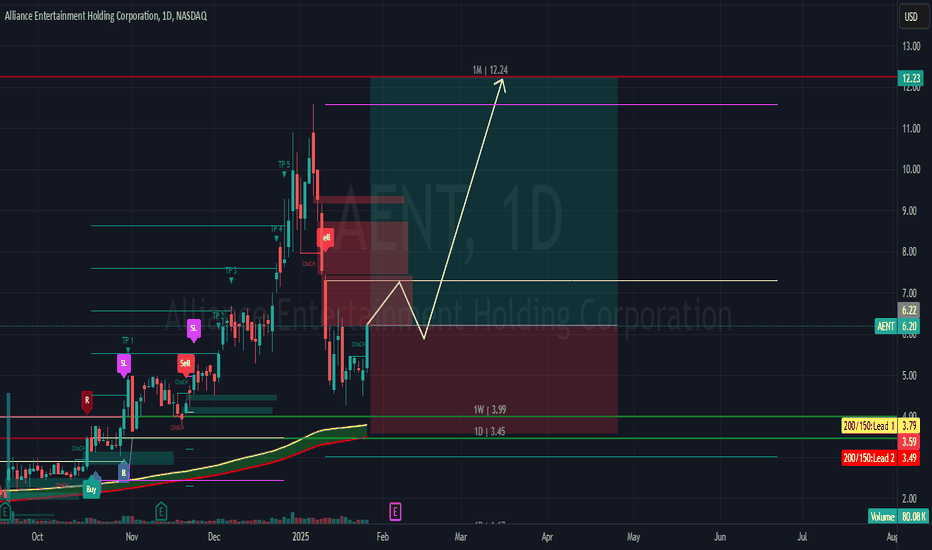Select the Volume 80.08K label
Image resolution: width=932 pixels, height=550 pixels.
pos(898,516)
